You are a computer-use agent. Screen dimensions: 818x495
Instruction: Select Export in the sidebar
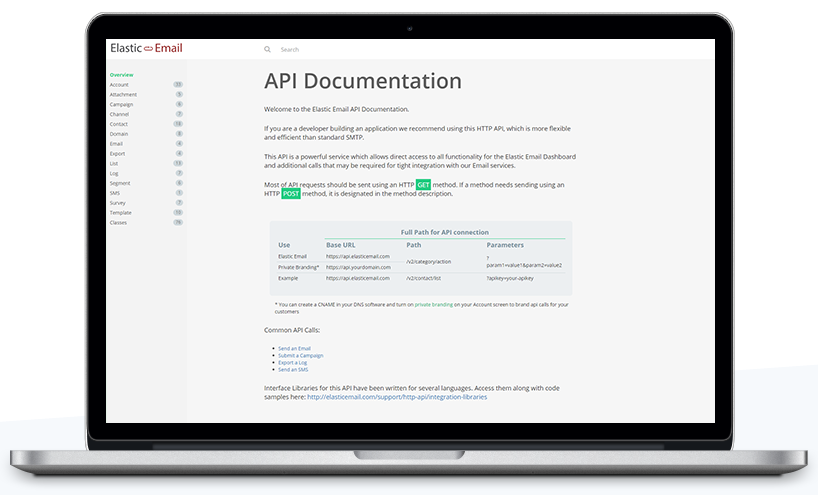[x=117, y=154]
